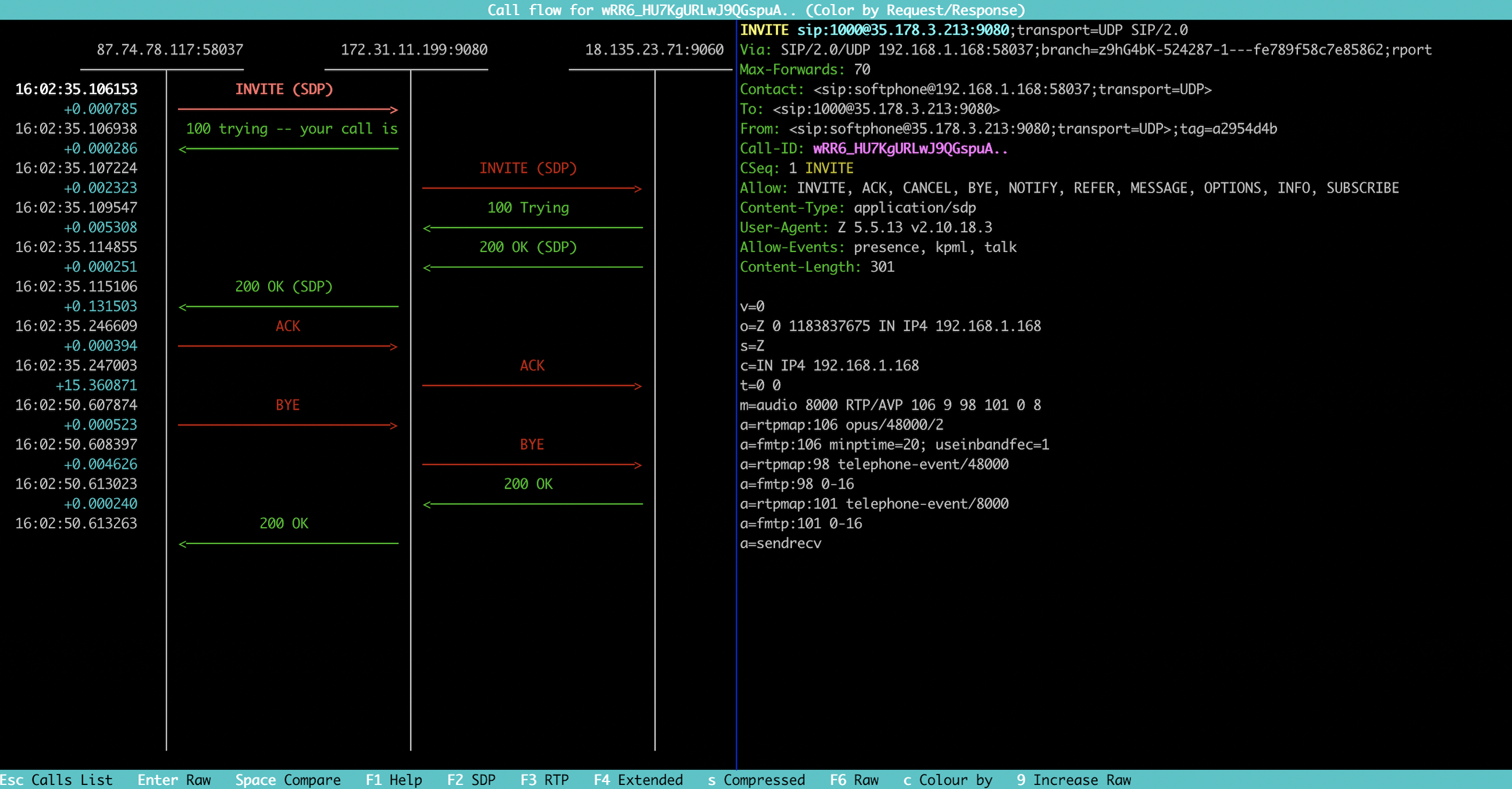Select the final 200 OK at 16:02:50.613263
Viewport: 1512px width, 789px height.
pos(284,524)
